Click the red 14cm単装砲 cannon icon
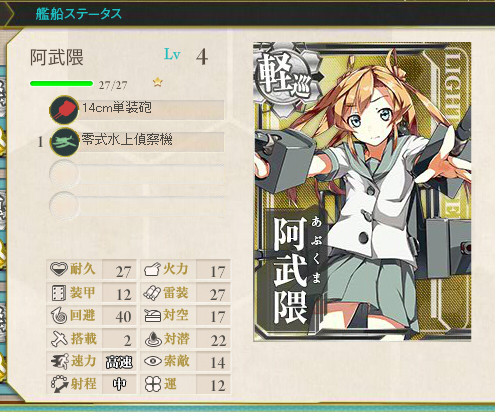 [x=64, y=110]
